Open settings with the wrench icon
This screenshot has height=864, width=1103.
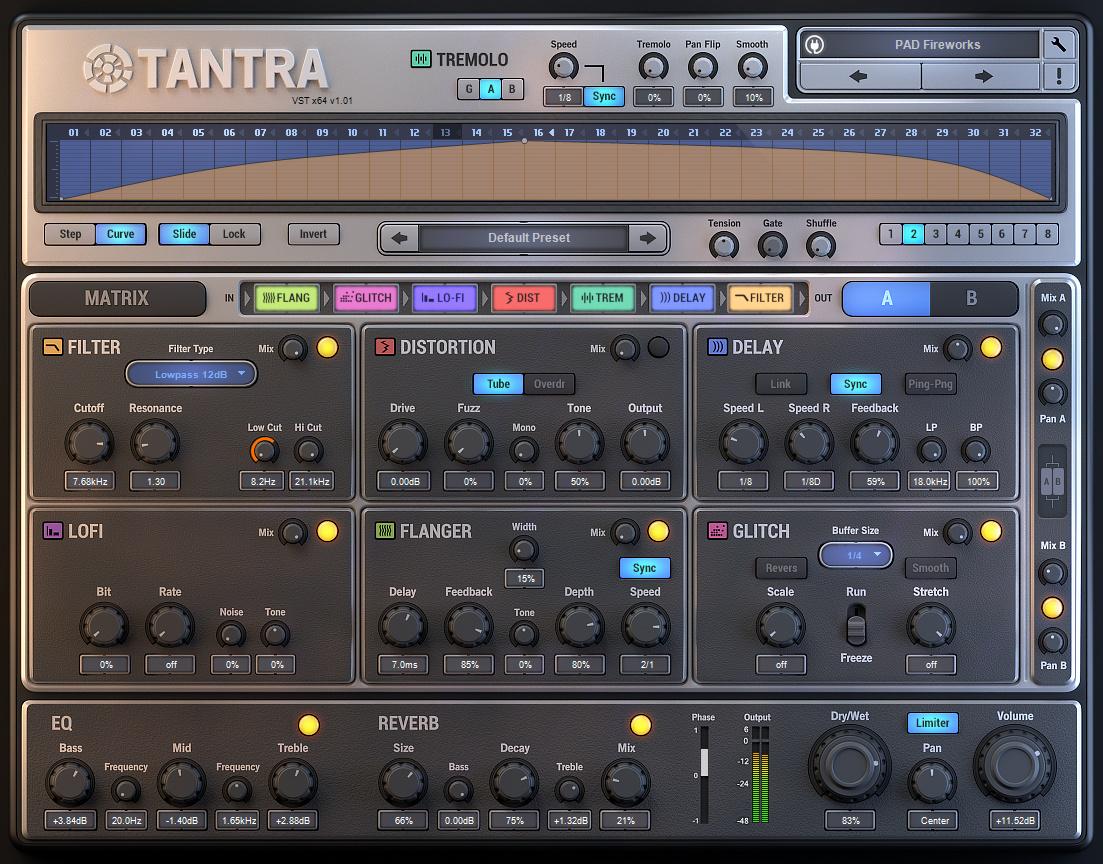click(1058, 44)
